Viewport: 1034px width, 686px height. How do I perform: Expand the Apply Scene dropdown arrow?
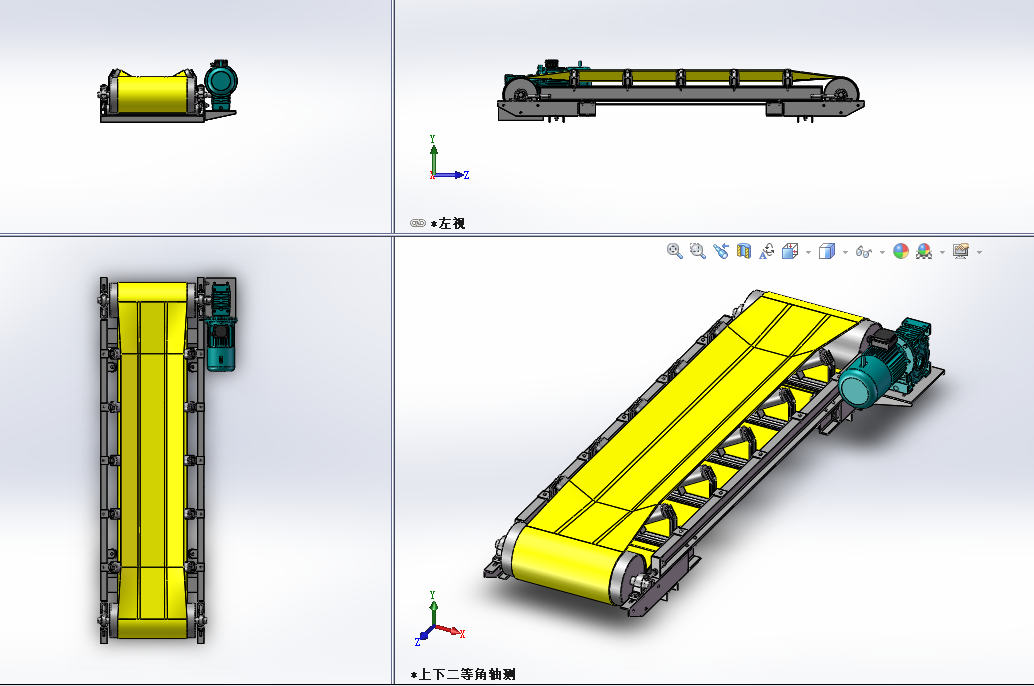pyautogui.click(x=942, y=252)
